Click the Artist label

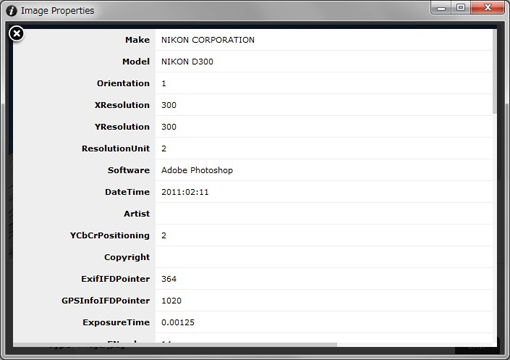137,214
